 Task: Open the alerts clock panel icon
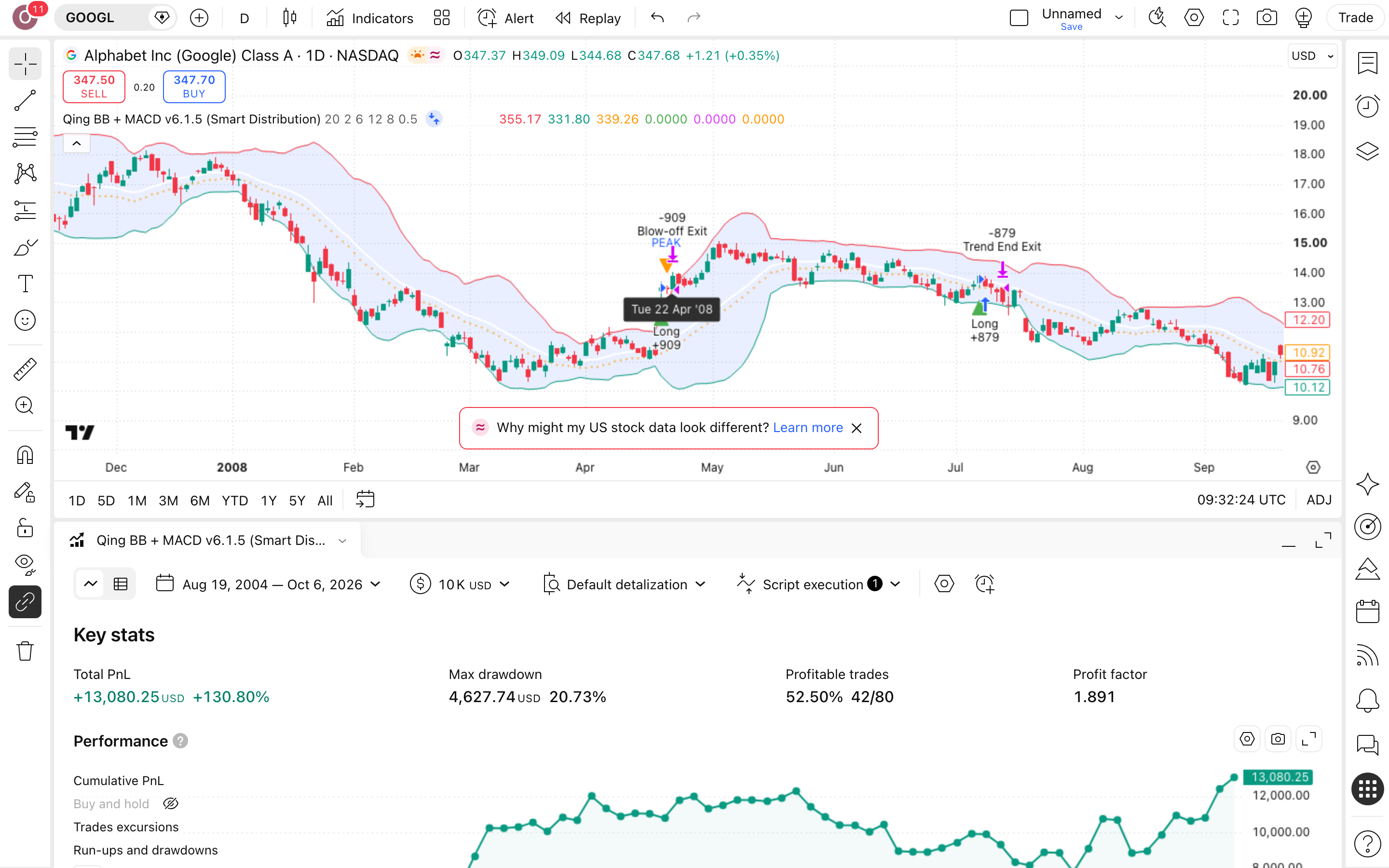tap(1367, 106)
